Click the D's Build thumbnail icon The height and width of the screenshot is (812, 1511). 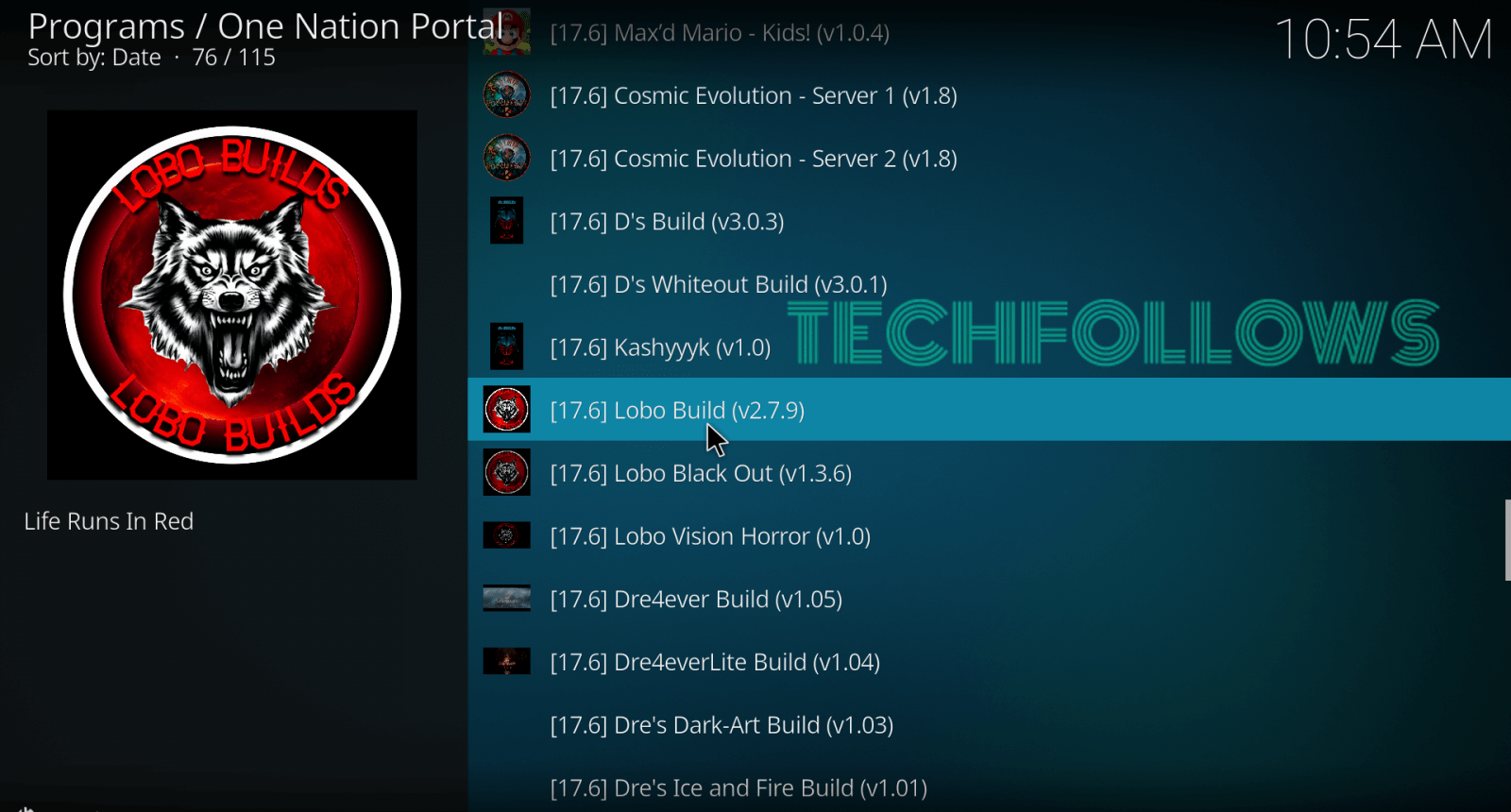click(506, 221)
